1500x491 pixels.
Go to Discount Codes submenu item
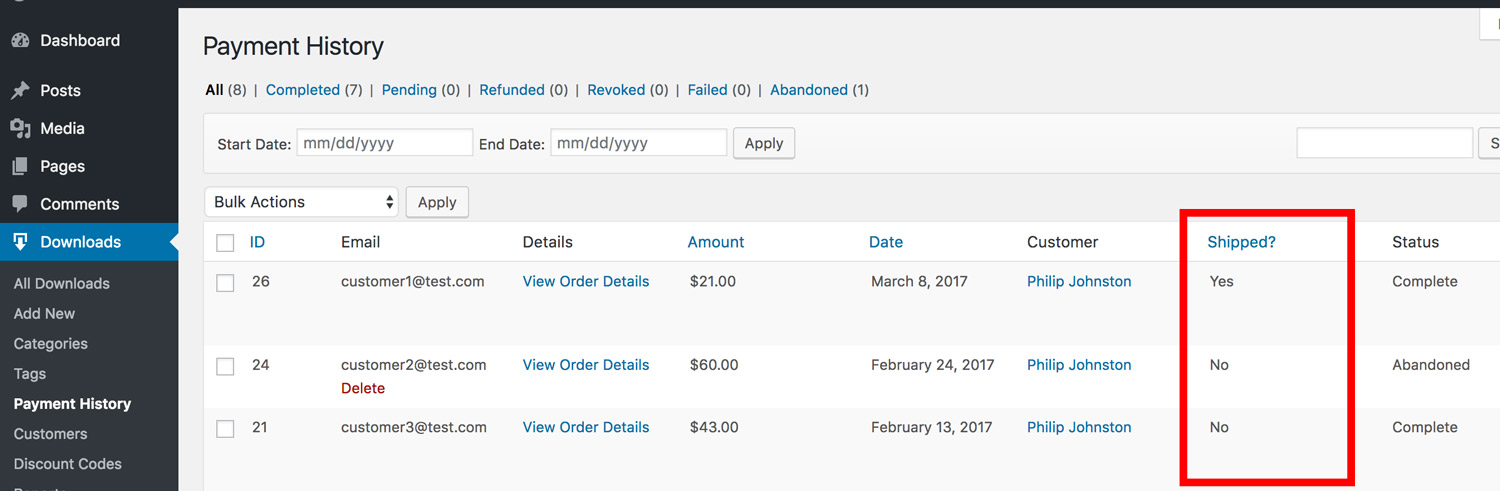68,464
